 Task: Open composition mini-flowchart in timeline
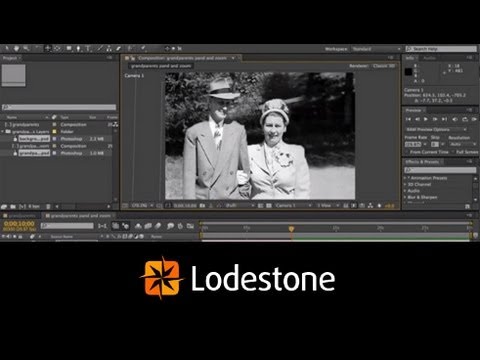pos(102,226)
